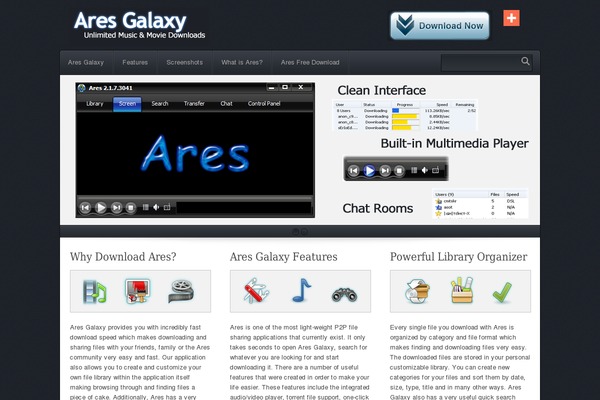
Task: Click the binoculars icon
Action: tap(344, 294)
